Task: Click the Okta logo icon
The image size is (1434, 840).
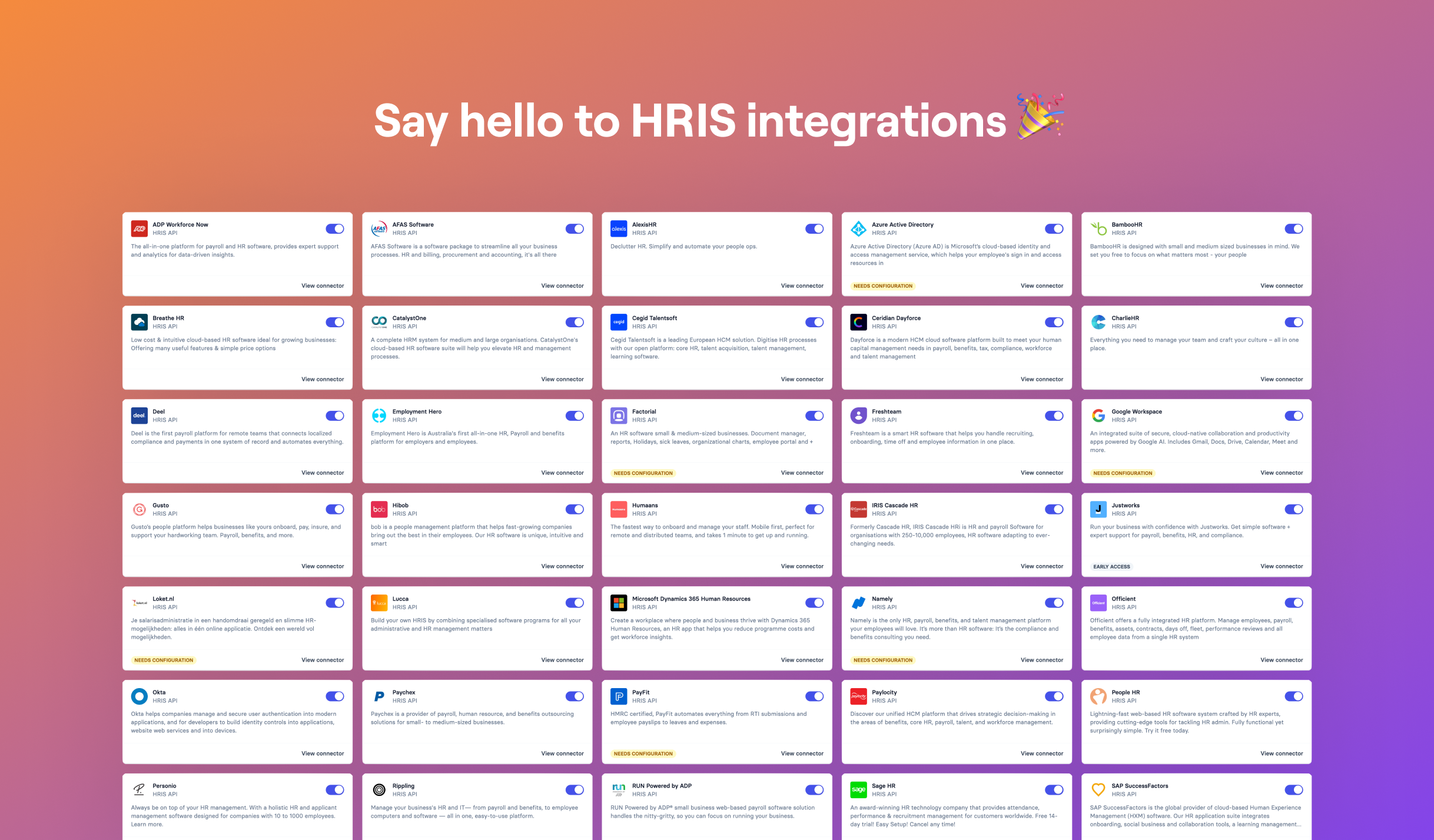Action: coord(140,696)
